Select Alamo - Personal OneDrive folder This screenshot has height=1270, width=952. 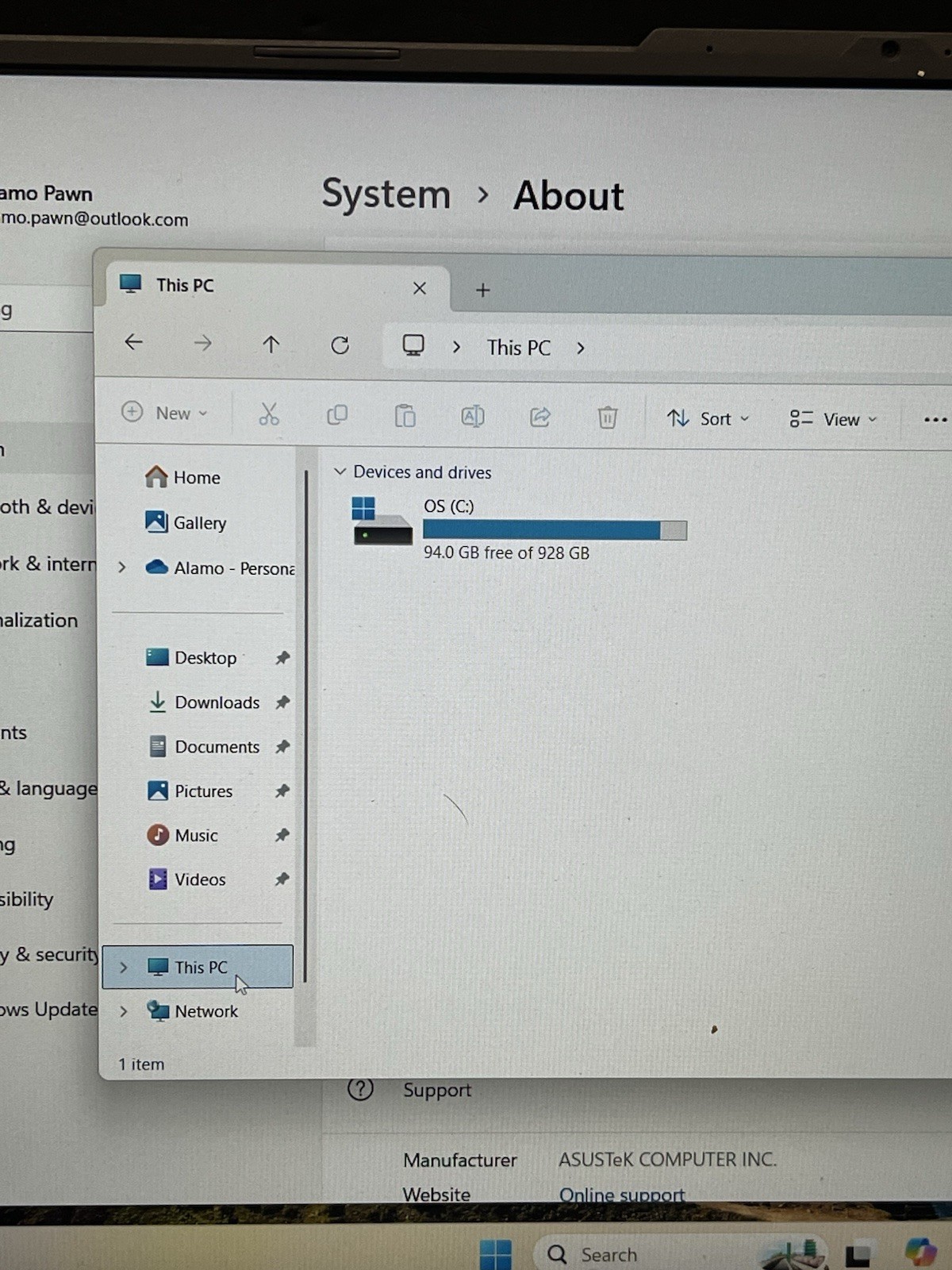tap(220, 568)
